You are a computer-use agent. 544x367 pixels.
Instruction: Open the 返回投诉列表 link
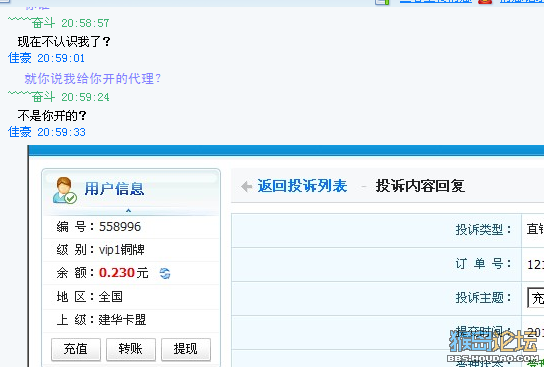pyautogui.click(x=302, y=186)
